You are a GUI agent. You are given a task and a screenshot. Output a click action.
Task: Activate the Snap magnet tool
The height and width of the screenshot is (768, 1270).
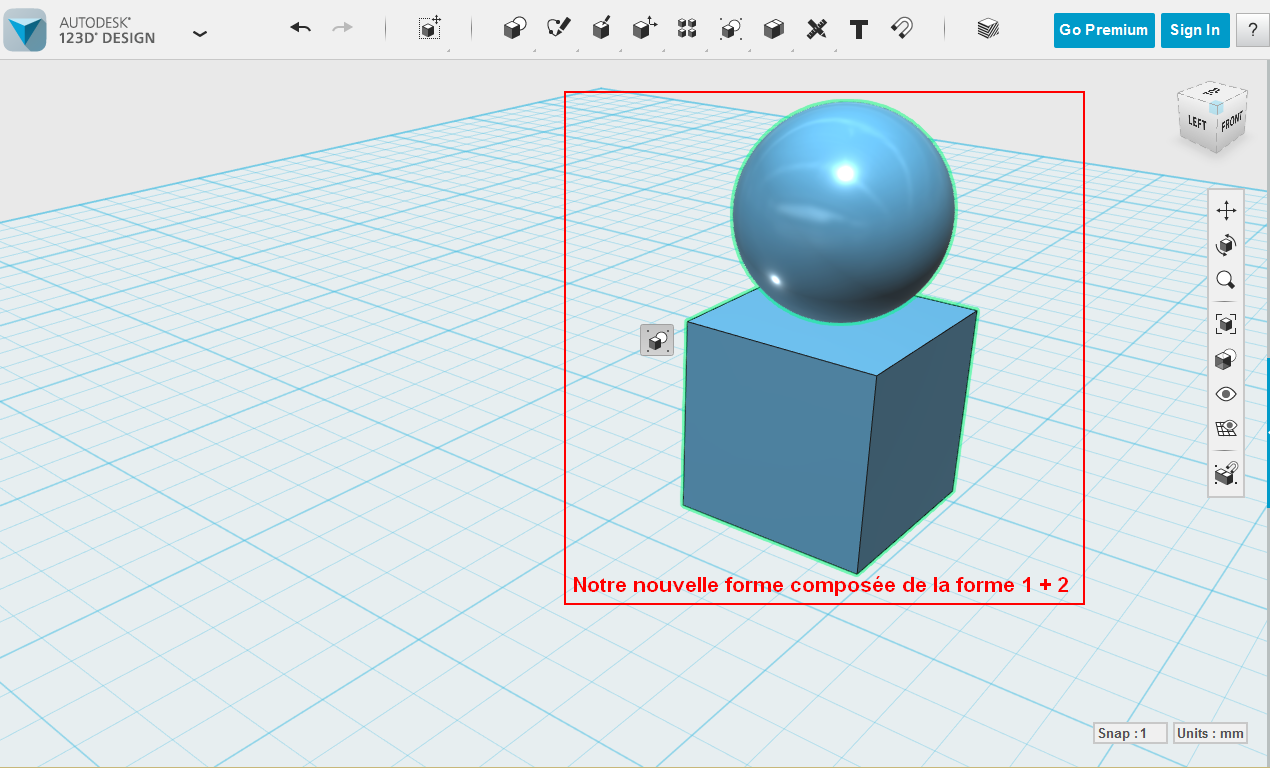click(902, 29)
